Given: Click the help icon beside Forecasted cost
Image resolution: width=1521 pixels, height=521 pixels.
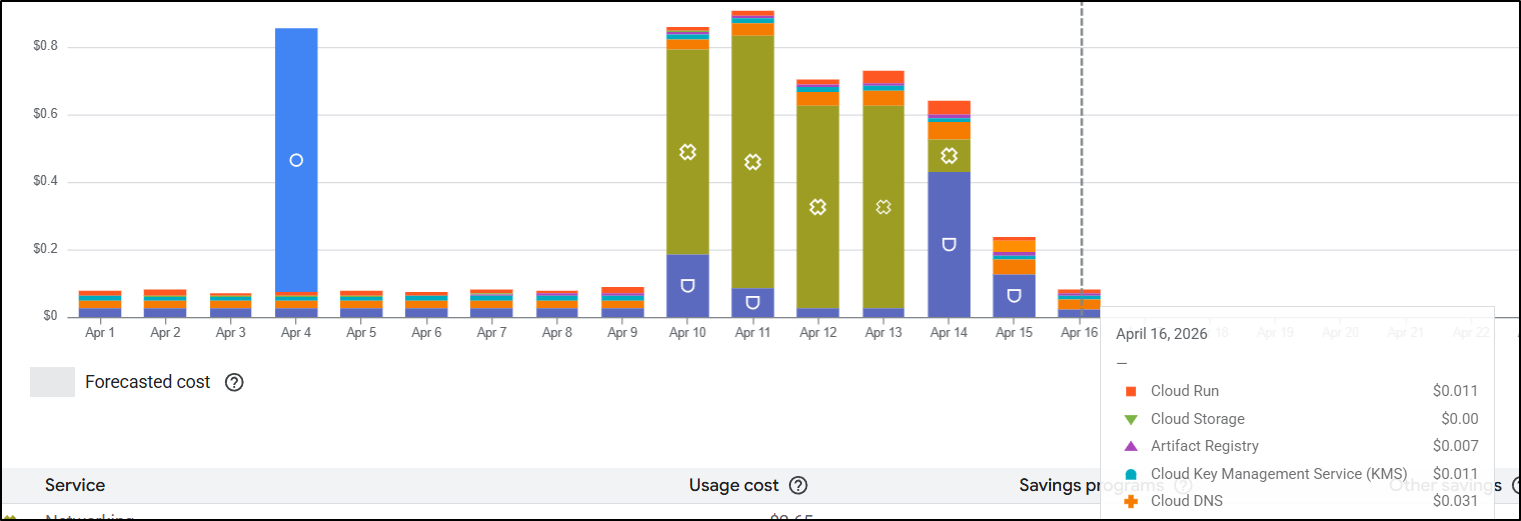Looking at the screenshot, I should click(x=234, y=382).
